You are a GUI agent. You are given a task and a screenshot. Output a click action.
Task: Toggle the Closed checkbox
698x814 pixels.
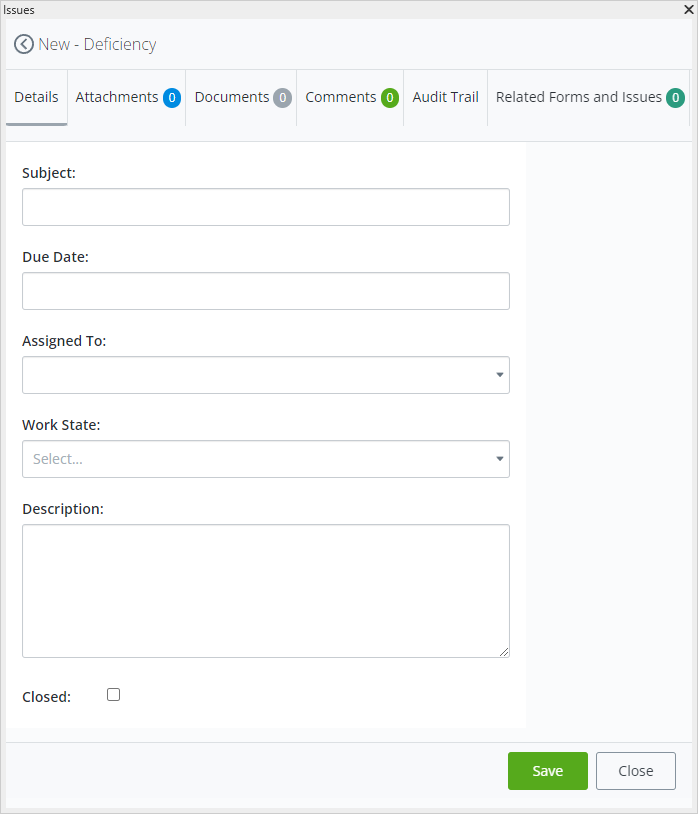(114, 695)
